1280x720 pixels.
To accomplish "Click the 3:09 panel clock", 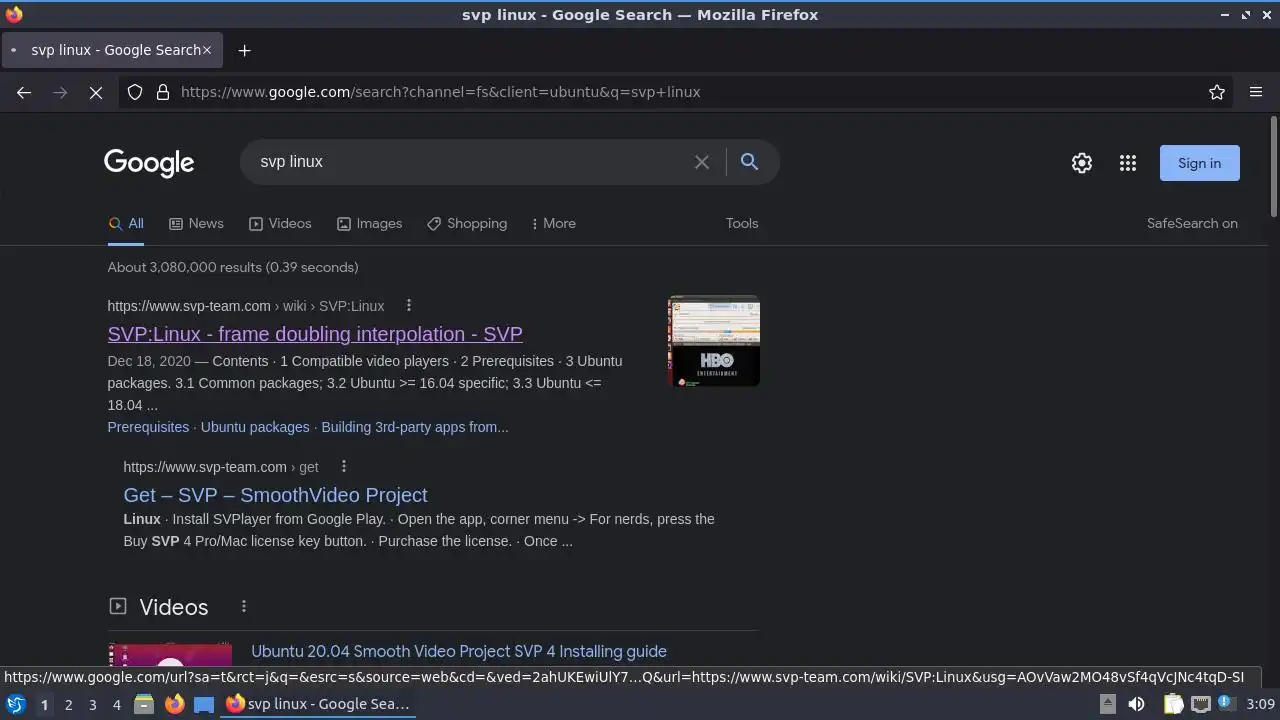I will 1260,704.
